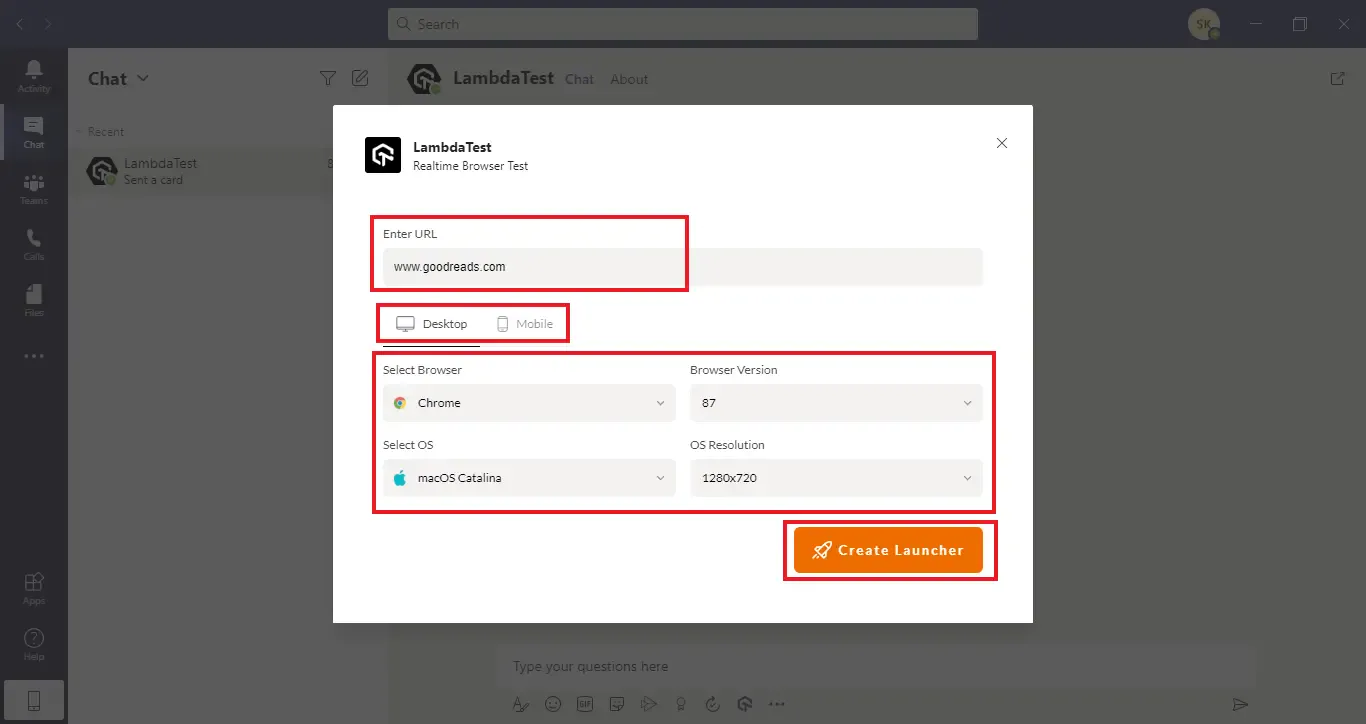Open the LambdaTest messaging extension icon
Screen dimensions: 1366x724
[745, 703]
